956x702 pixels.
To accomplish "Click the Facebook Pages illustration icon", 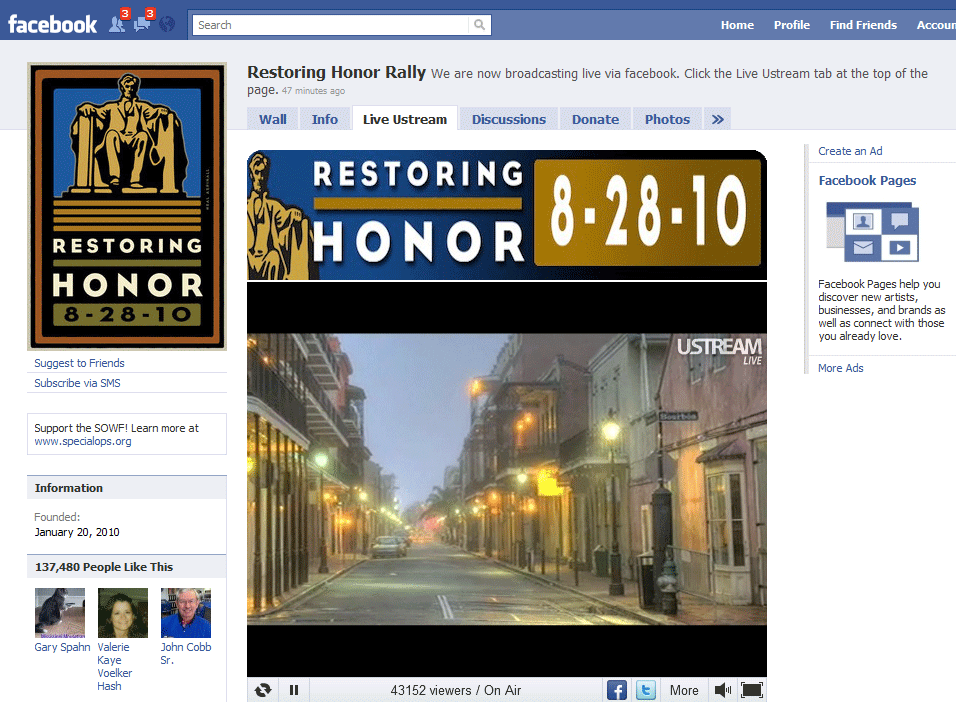I will click(x=872, y=232).
